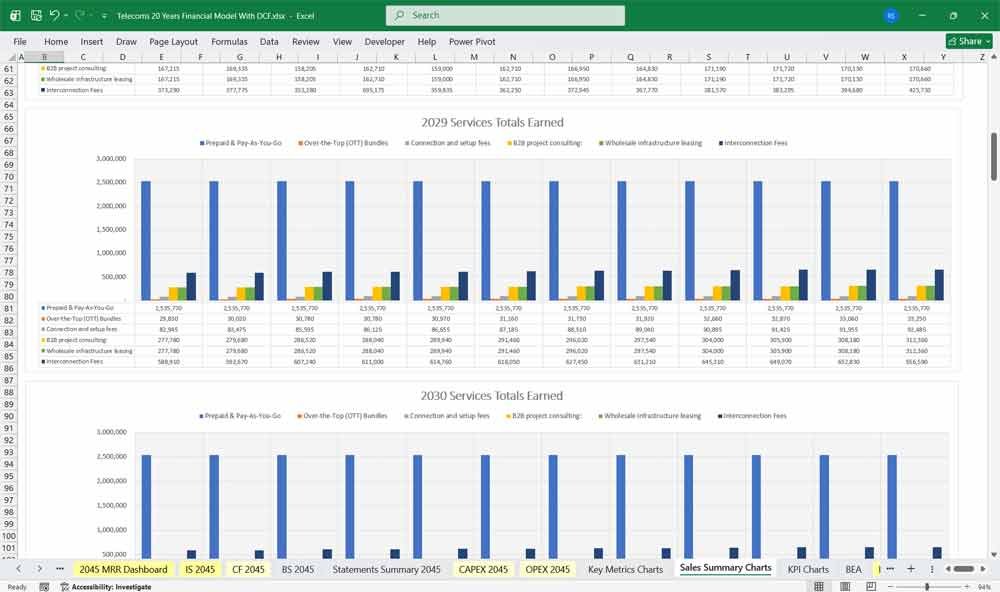Click Interconnection Fees row label in 2029 data table
Viewport: 1000px width, 592px height.
tap(72, 362)
